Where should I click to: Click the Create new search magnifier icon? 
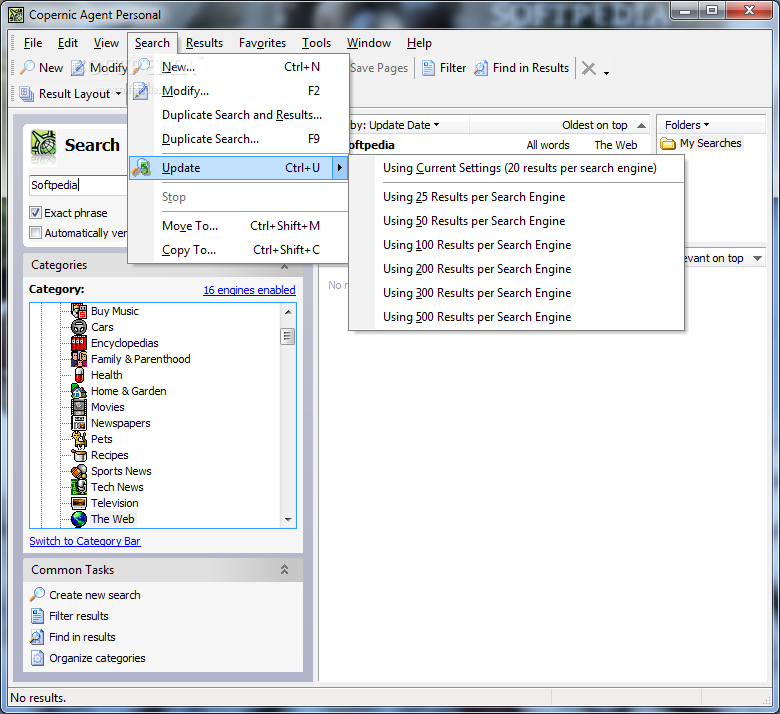pos(37,594)
